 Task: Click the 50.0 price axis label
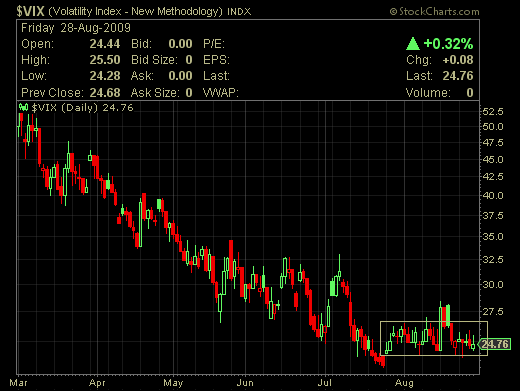pos(493,127)
